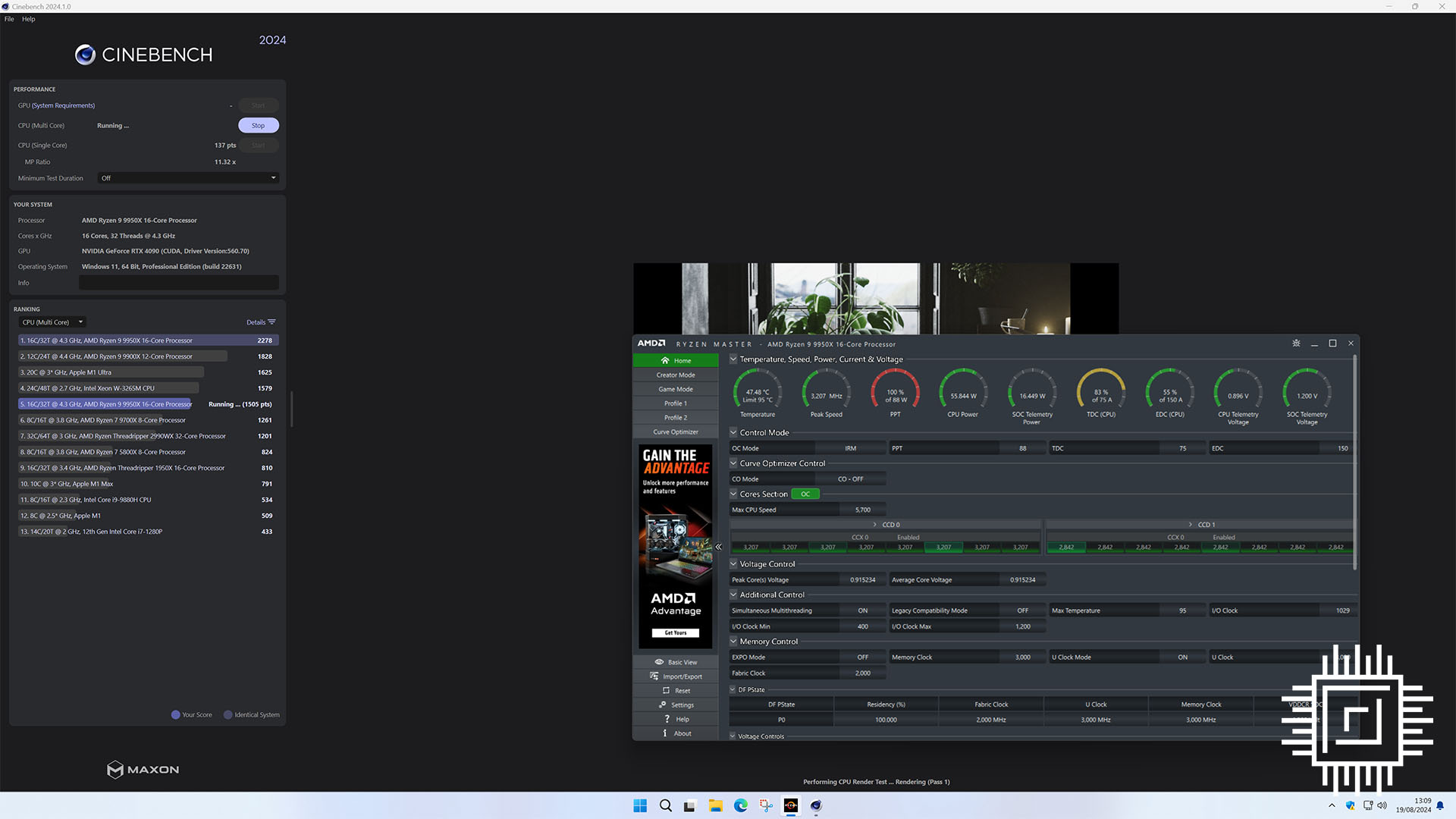Screen dimensions: 1456x819
Task: Click Ryzen Master vertical scrollbar
Action: (1355, 463)
